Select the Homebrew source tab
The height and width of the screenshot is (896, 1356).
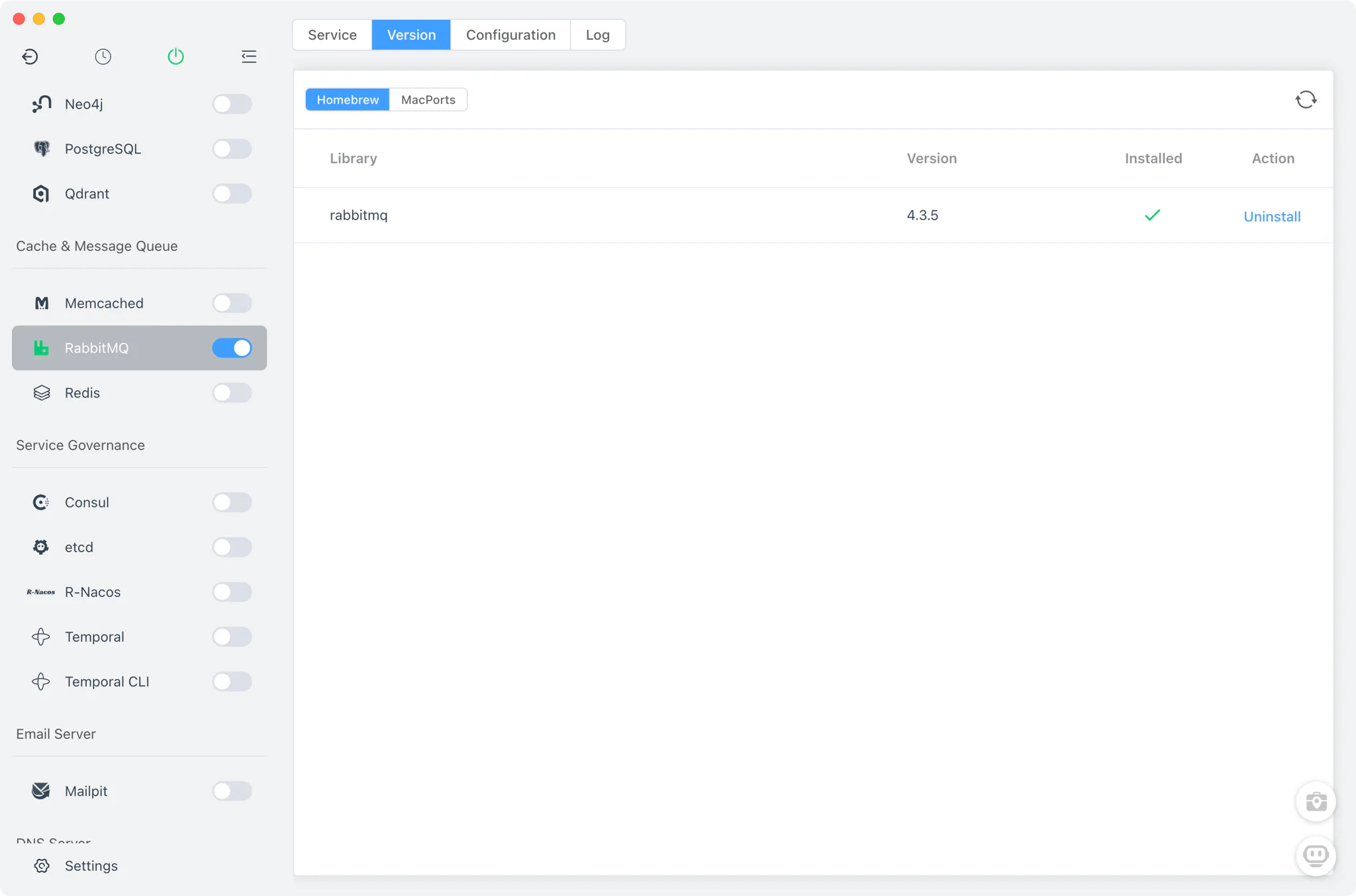(348, 100)
